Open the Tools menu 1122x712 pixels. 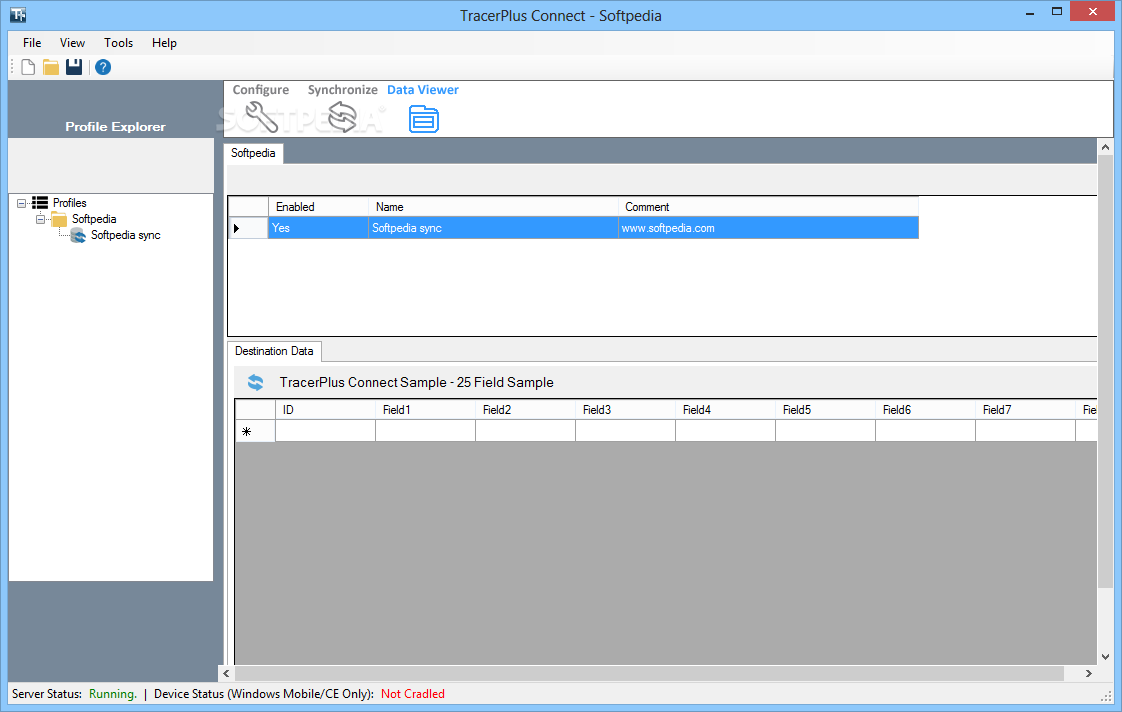119,43
